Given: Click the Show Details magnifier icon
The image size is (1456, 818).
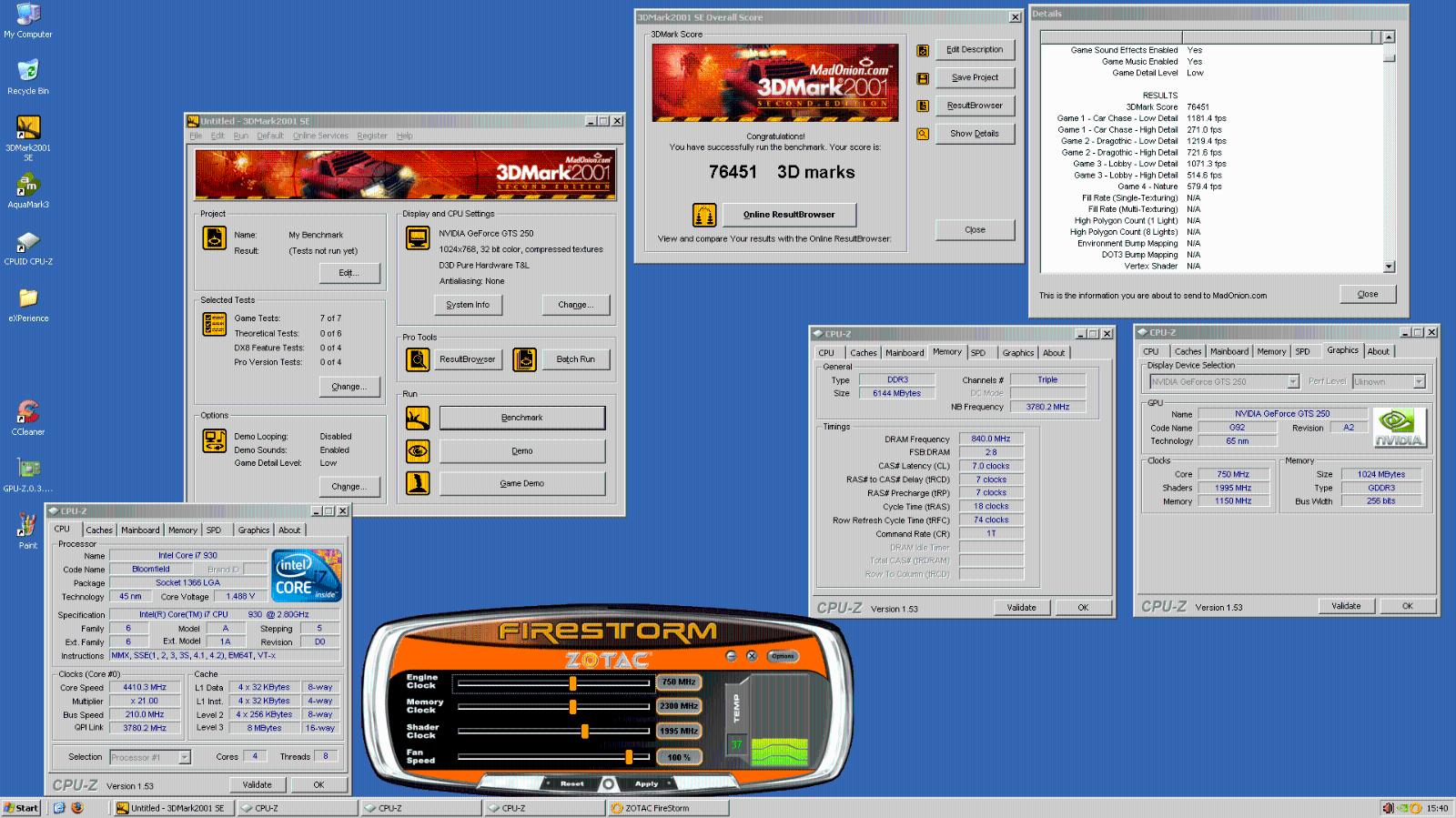Looking at the screenshot, I should 923,134.
